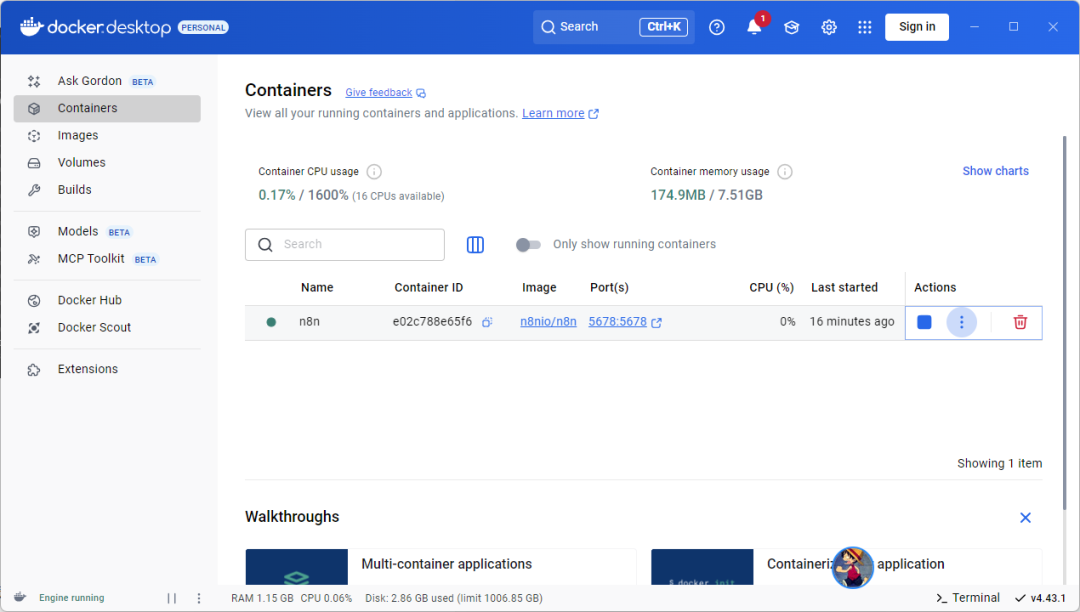Go to Volumes in sidebar

pyautogui.click(x=107, y=162)
